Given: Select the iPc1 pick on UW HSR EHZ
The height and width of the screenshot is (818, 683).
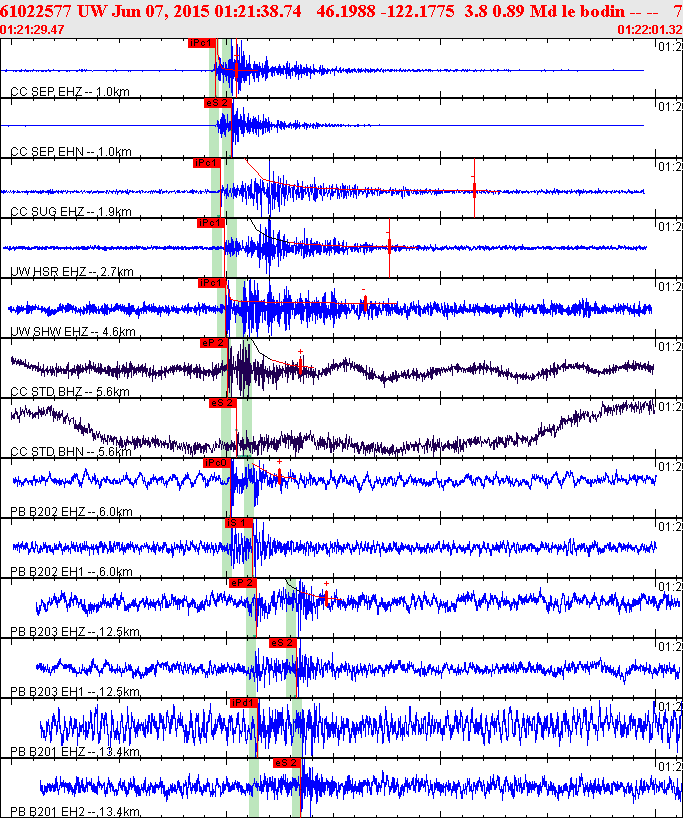Looking at the screenshot, I should click(x=211, y=223).
